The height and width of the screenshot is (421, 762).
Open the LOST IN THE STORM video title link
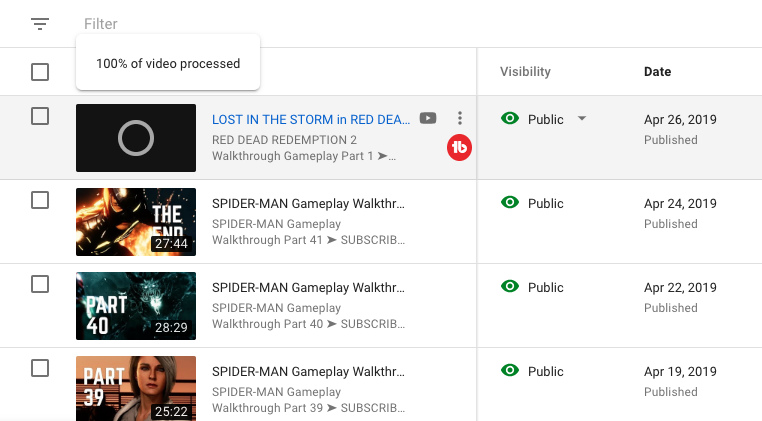tap(311, 120)
